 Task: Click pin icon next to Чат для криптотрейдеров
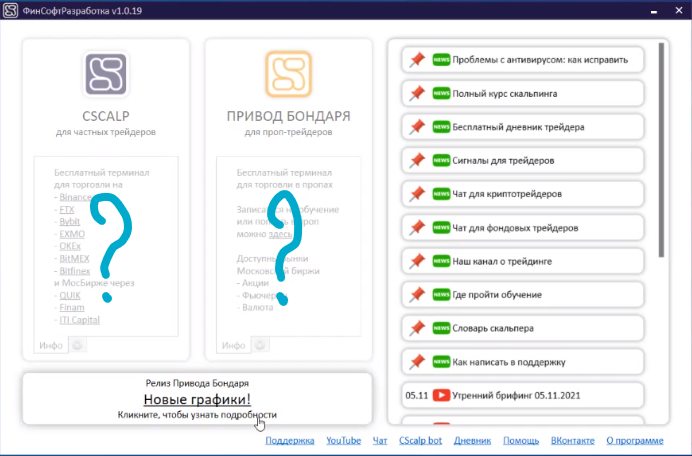pyautogui.click(x=417, y=194)
